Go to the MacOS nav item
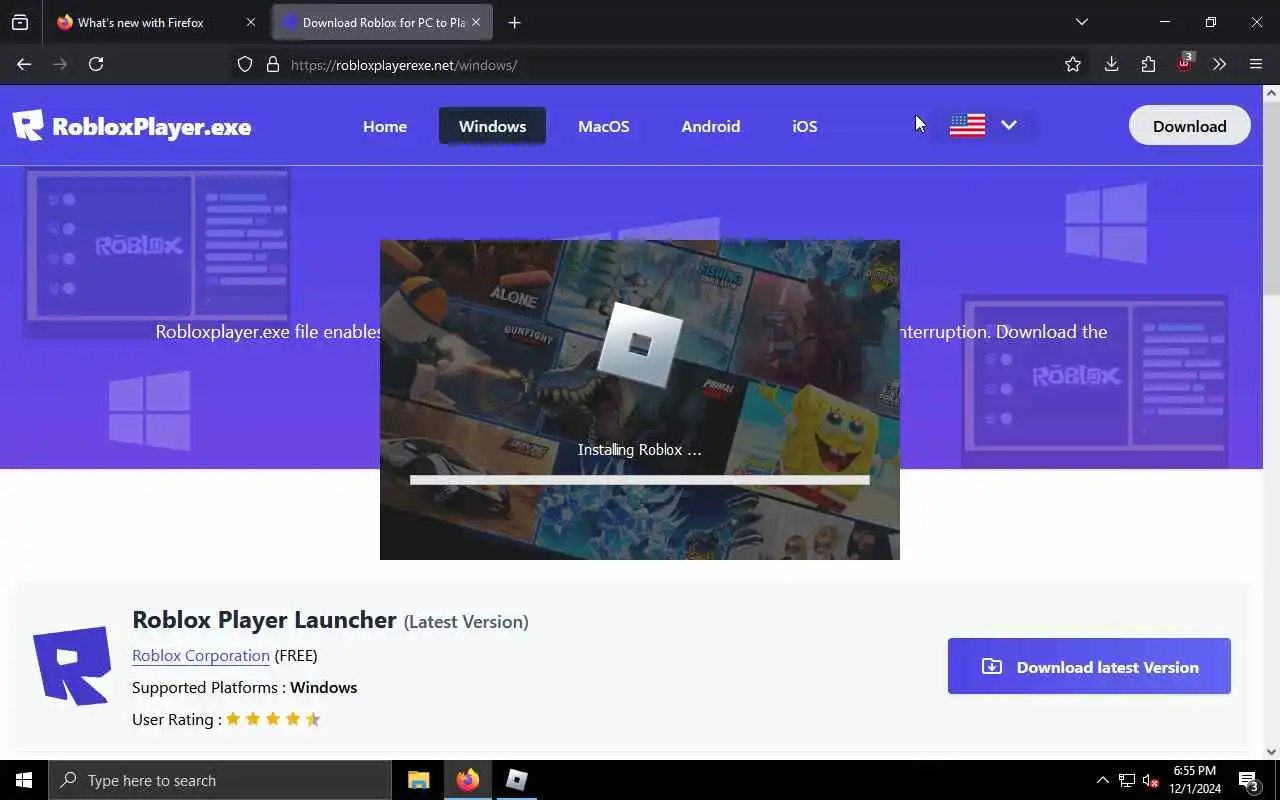 pos(604,126)
